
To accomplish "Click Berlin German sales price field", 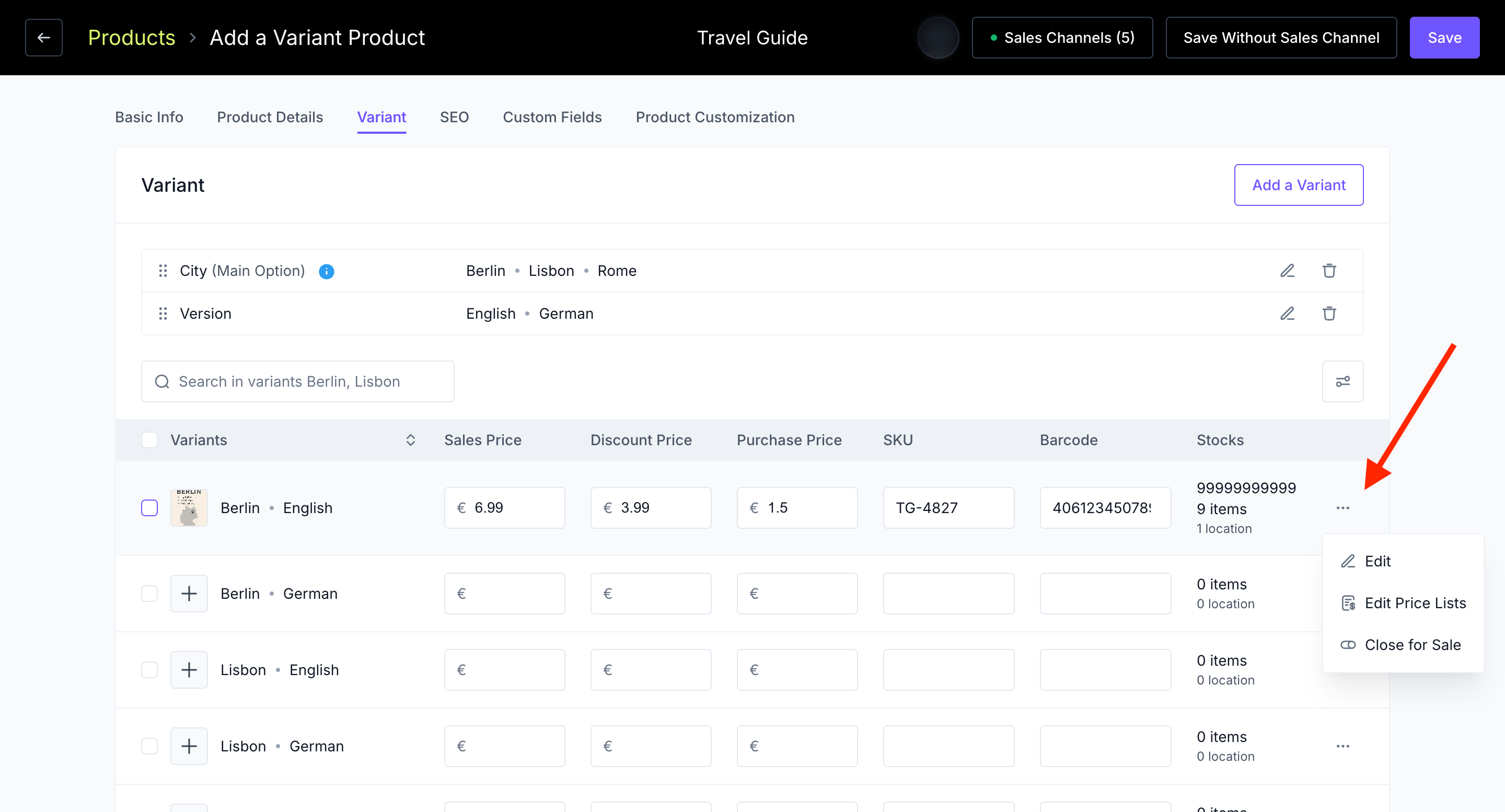I will click(x=504, y=594).
